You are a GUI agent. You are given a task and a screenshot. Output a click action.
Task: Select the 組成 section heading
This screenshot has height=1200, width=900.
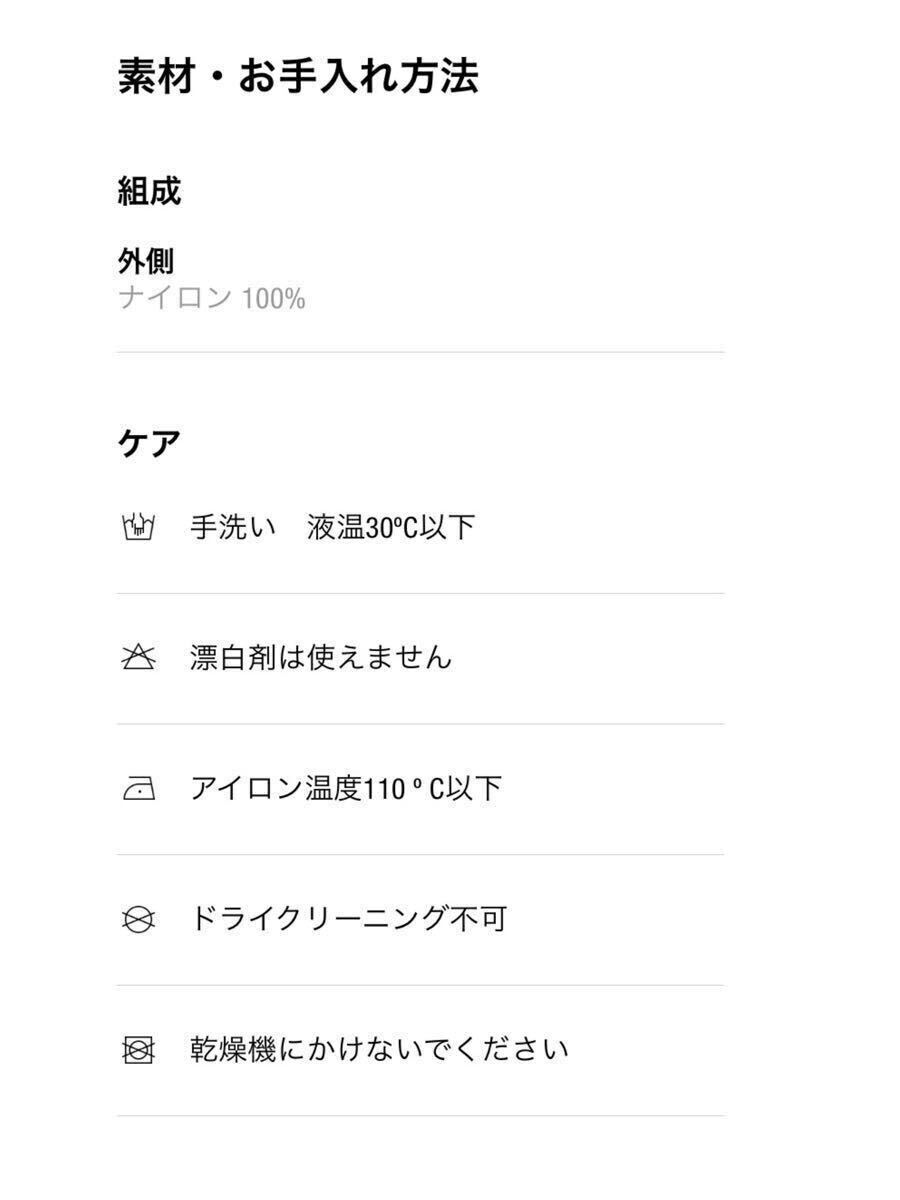(x=149, y=190)
